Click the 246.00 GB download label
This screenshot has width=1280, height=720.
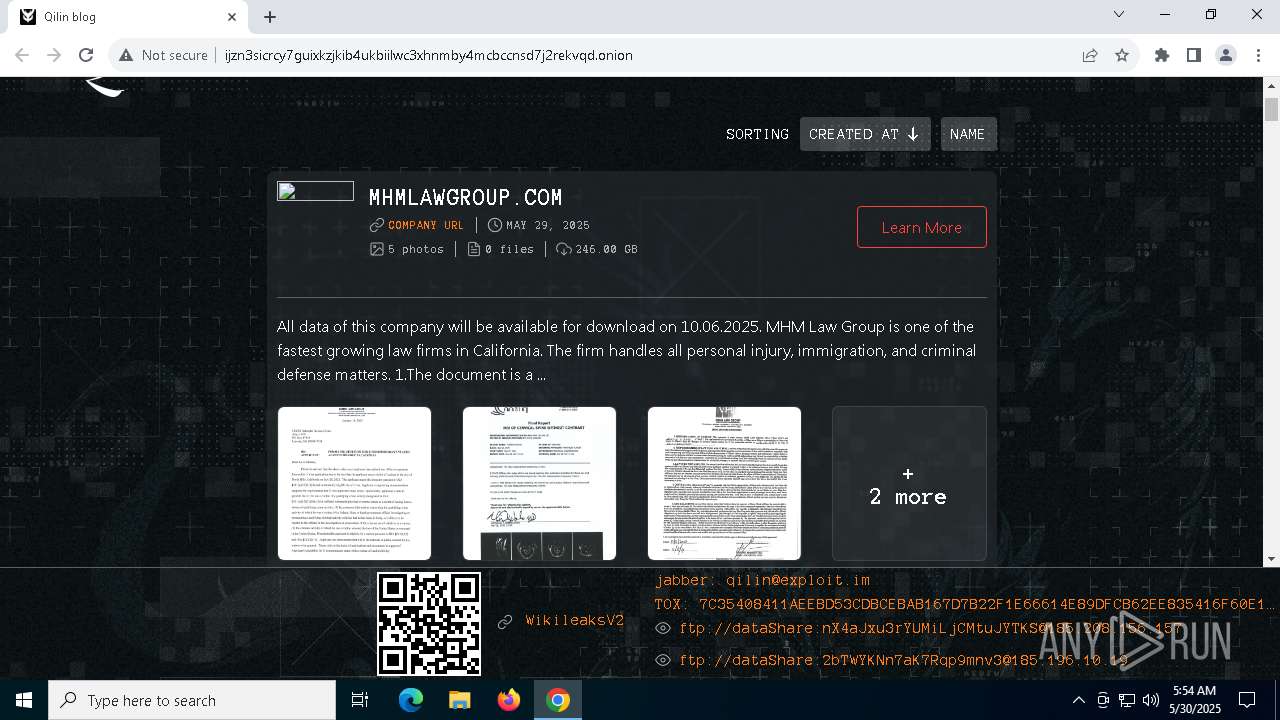click(x=597, y=249)
